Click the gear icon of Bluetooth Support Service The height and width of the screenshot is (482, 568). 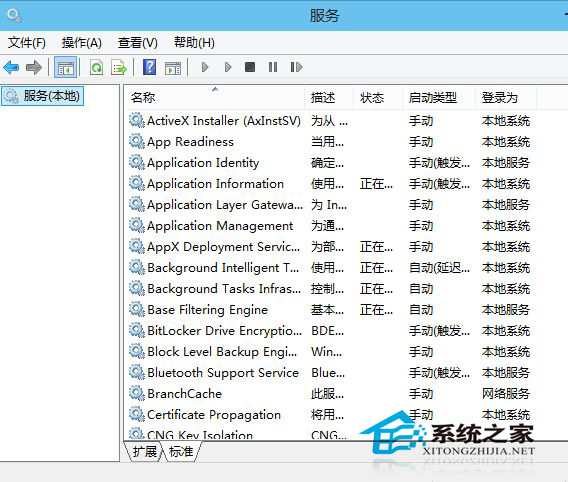pyautogui.click(x=137, y=372)
